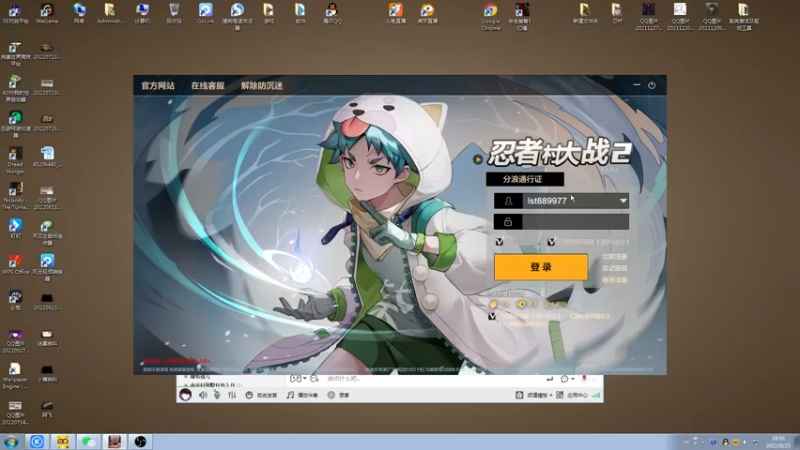
Task: Toggle the bottom agreement checkbox below login options
Action: [x=492, y=316]
